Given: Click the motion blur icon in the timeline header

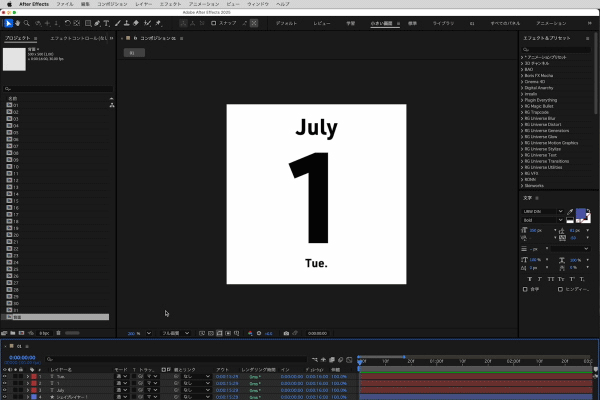Looking at the screenshot, I should pyautogui.click(x=341, y=360).
